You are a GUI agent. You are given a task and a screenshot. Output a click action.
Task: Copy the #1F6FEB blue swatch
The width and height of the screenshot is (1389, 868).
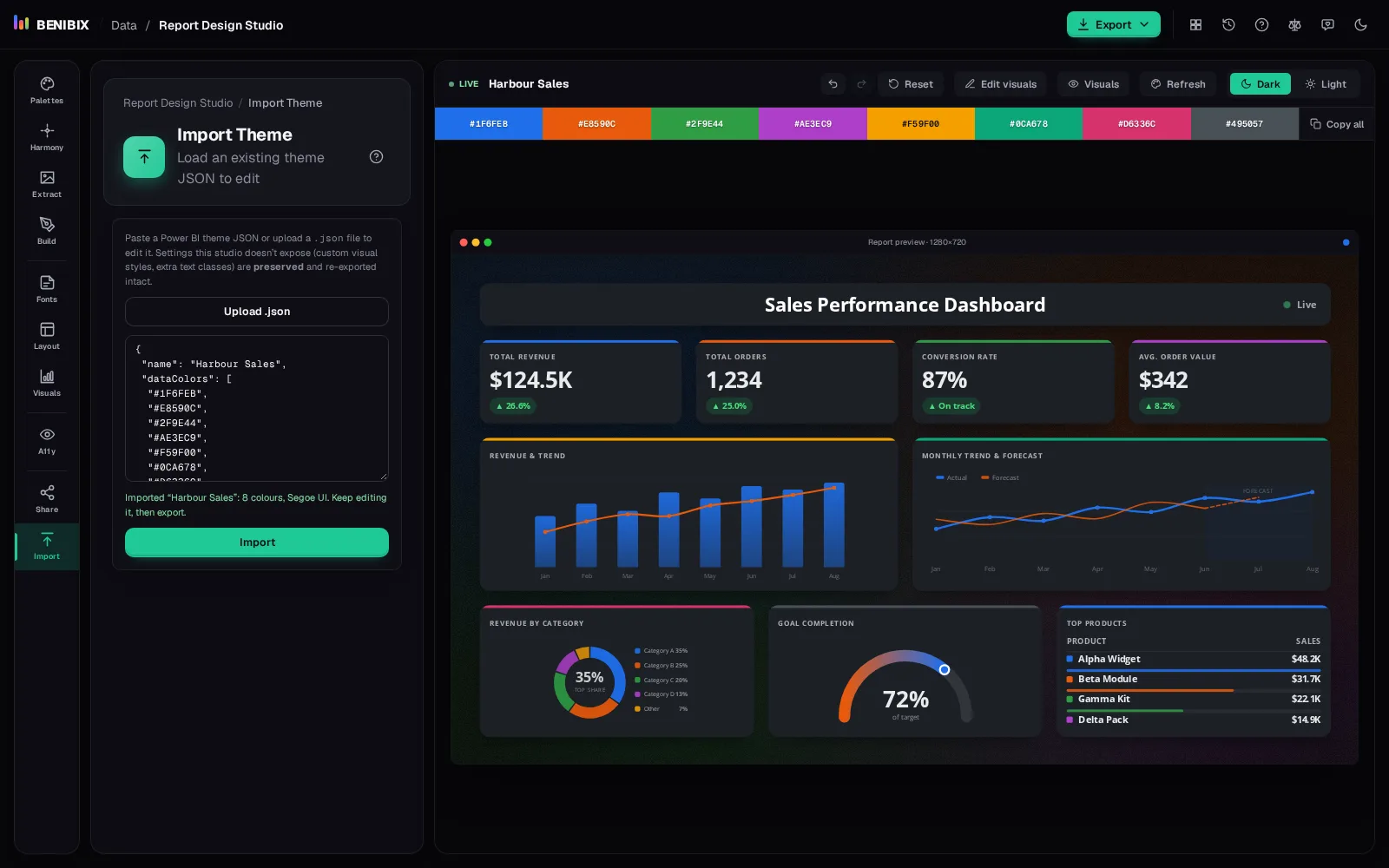[489, 124]
